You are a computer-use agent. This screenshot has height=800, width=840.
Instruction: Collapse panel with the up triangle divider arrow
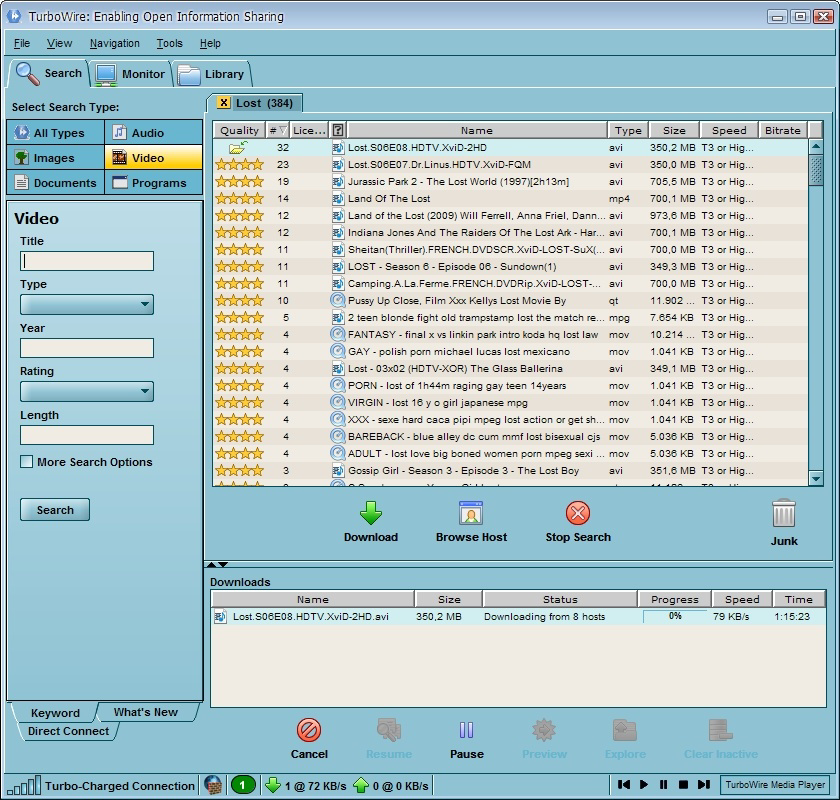pos(212,564)
